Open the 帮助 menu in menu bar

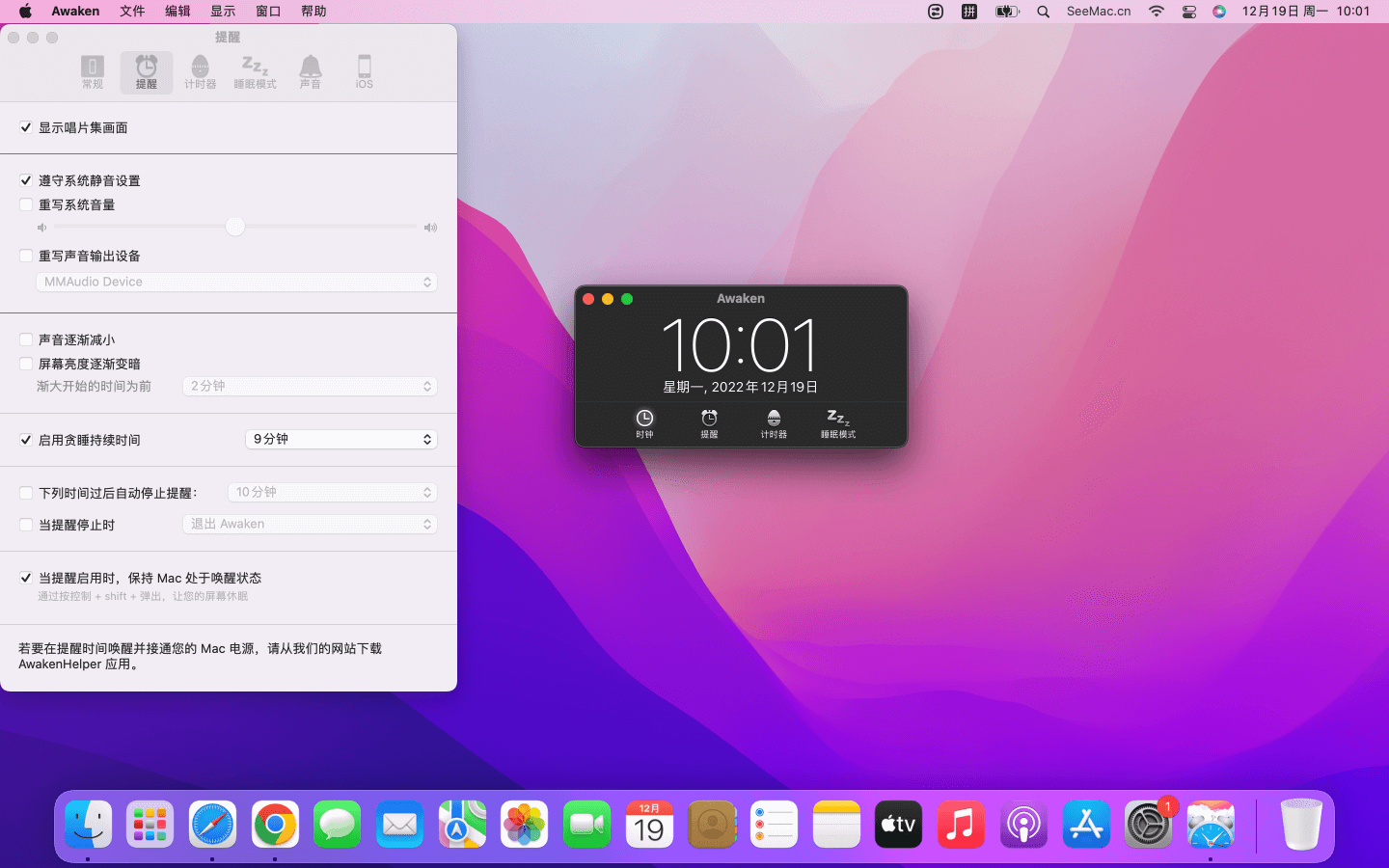pyautogui.click(x=313, y=12)
